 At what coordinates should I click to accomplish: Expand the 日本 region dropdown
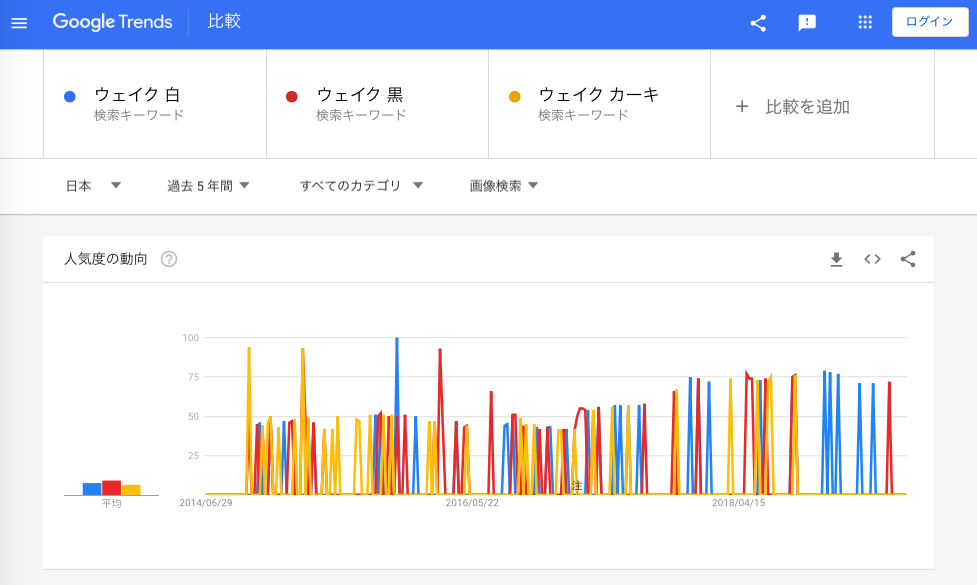[x=93, y=185]
